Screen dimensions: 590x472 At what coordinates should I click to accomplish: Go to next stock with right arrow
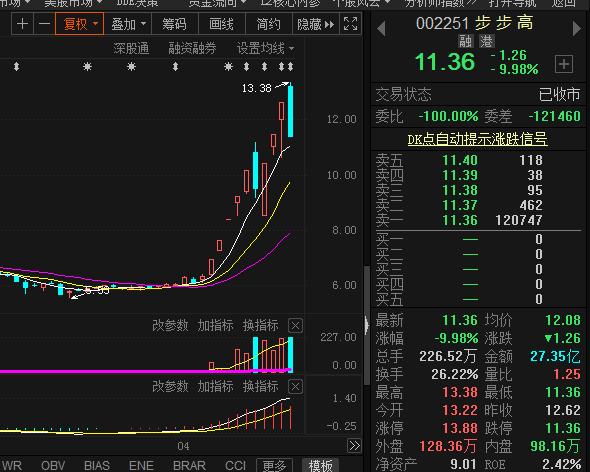(576, 29)
